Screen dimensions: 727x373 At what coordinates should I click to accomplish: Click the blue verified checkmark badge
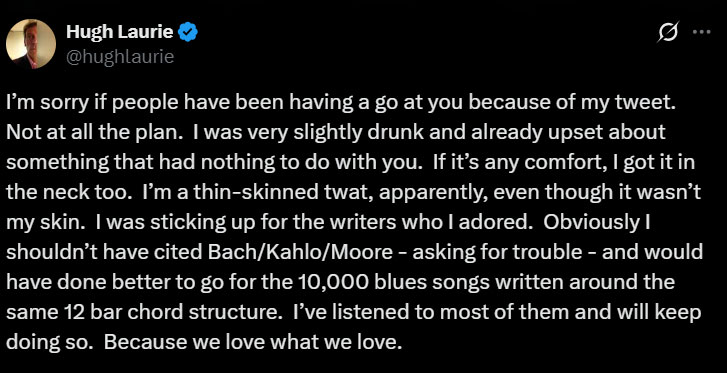(189, 32)
